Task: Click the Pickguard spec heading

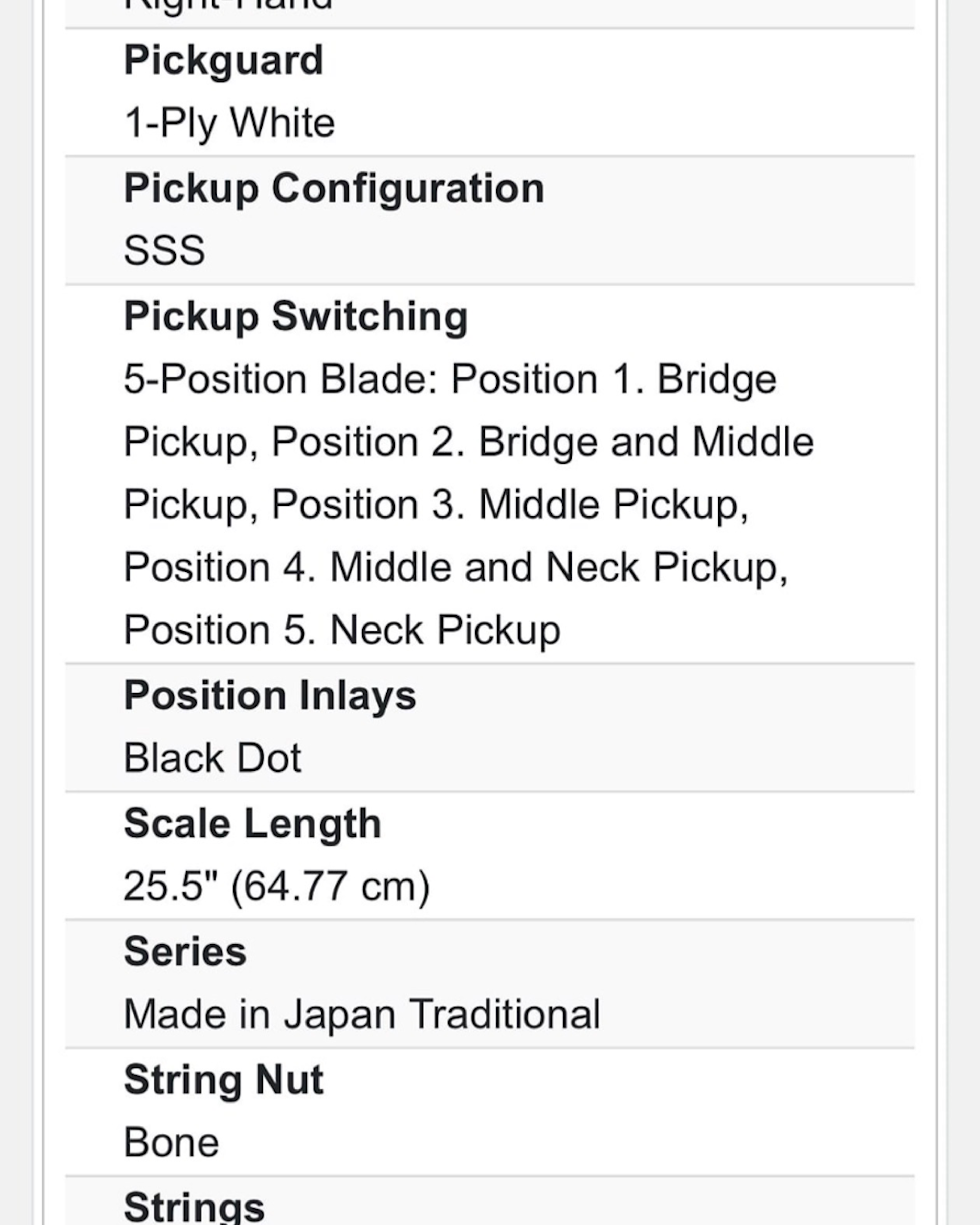Action: 223,60
